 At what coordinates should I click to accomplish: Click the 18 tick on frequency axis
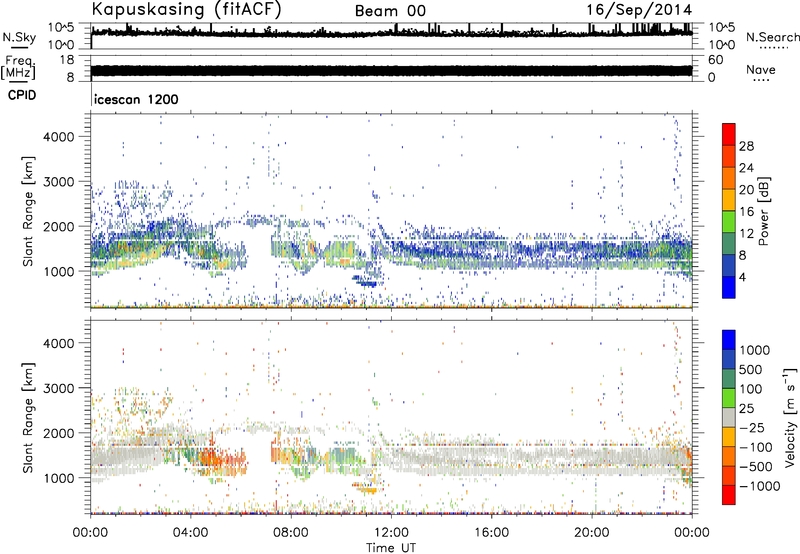67,60
